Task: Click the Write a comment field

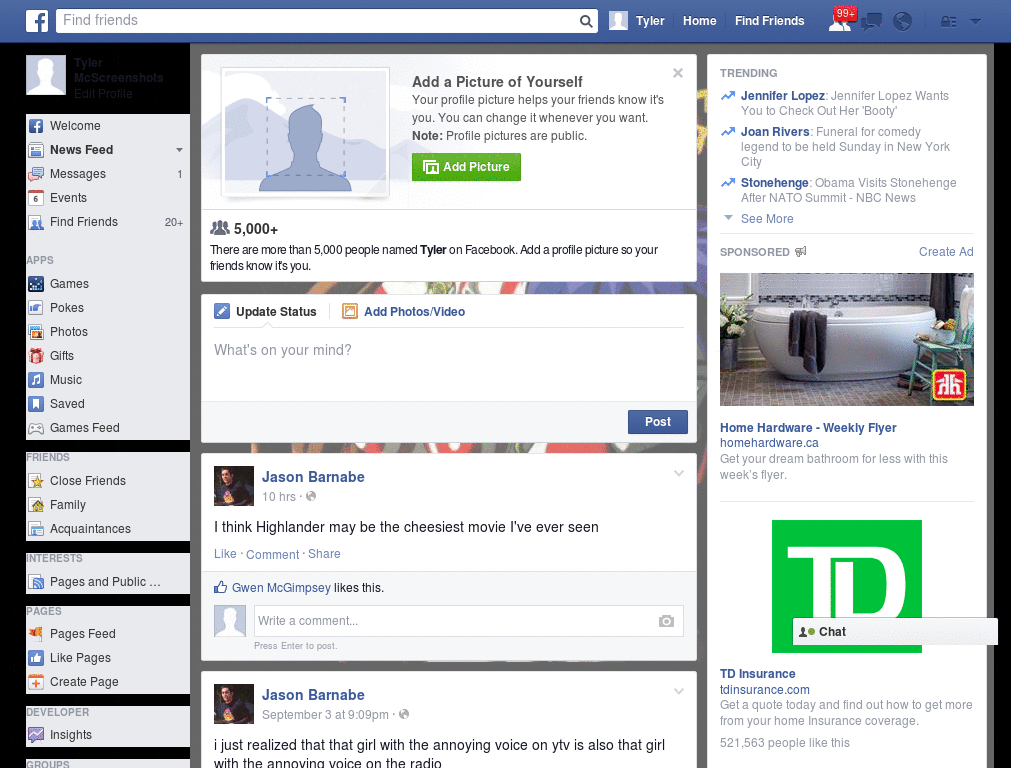Action: [456, 621]
